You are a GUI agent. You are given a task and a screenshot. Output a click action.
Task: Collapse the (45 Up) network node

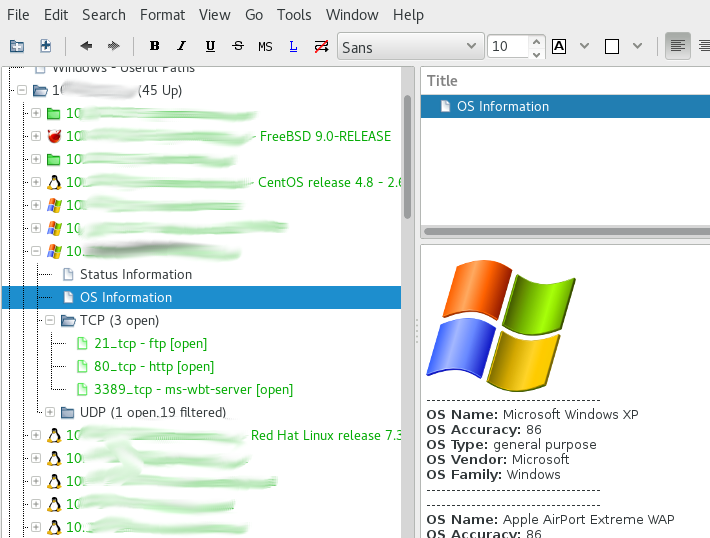[x=22, y=90]
